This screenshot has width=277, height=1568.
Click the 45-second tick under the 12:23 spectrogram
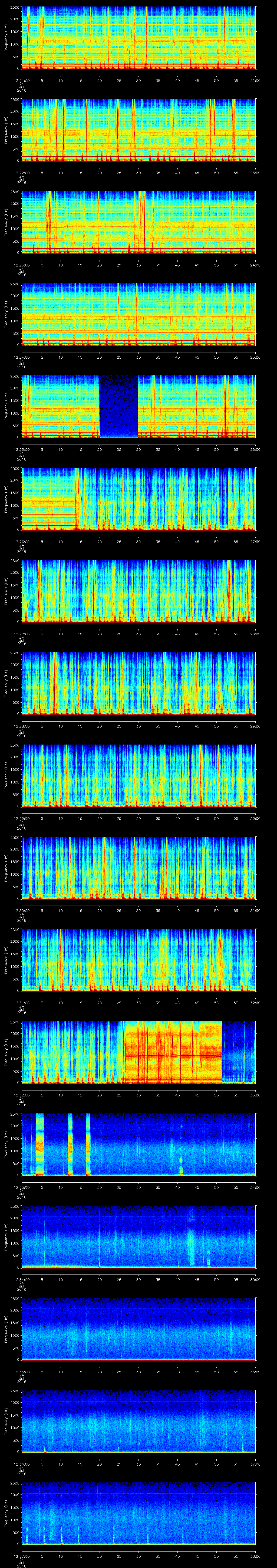click(197, 265)
